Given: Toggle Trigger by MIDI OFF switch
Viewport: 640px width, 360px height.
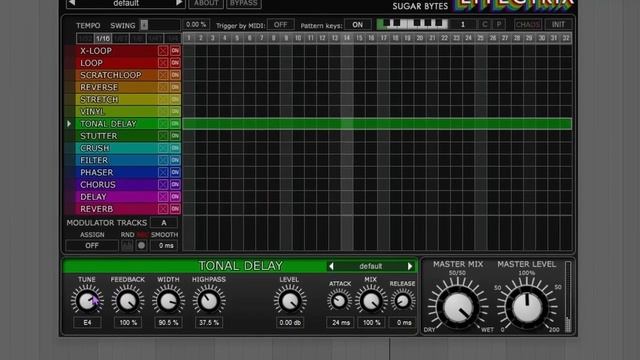Looking at the screenshot, I should tap(280, 24).
